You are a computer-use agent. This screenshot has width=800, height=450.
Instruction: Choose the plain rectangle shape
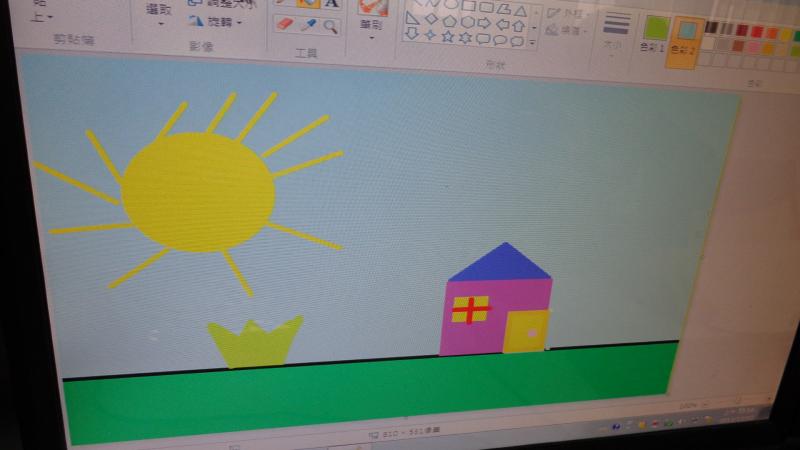[468, 6]
